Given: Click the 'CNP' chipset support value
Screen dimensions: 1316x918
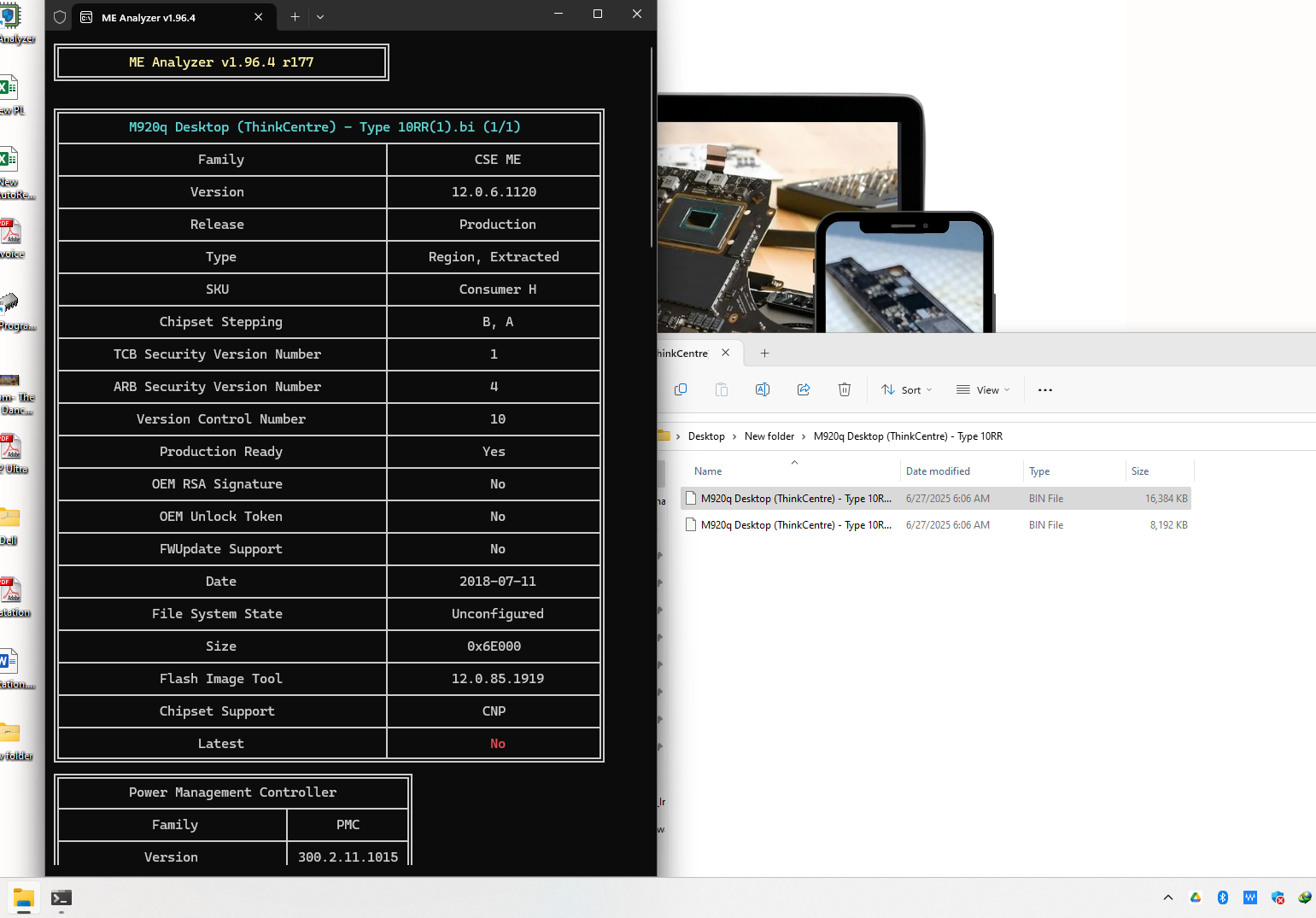Looking at the screenshot, I should coord(494,711).
